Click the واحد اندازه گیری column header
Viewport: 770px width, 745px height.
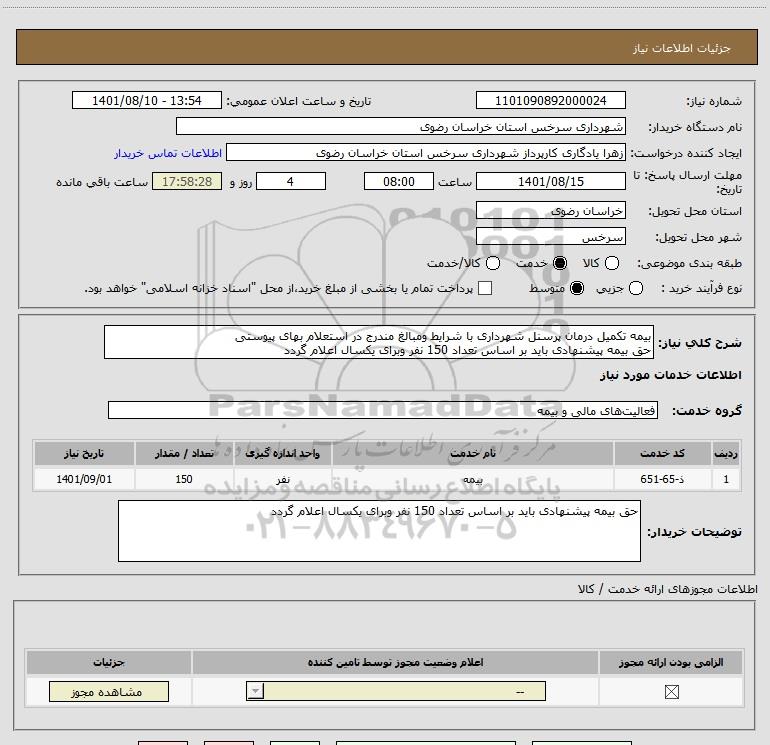tap(282, 453)
